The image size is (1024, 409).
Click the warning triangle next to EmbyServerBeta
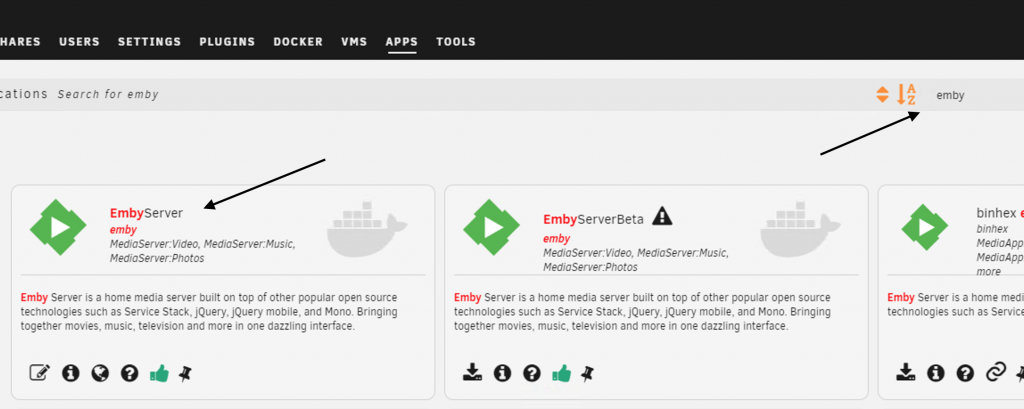click(x=662, y=216)
